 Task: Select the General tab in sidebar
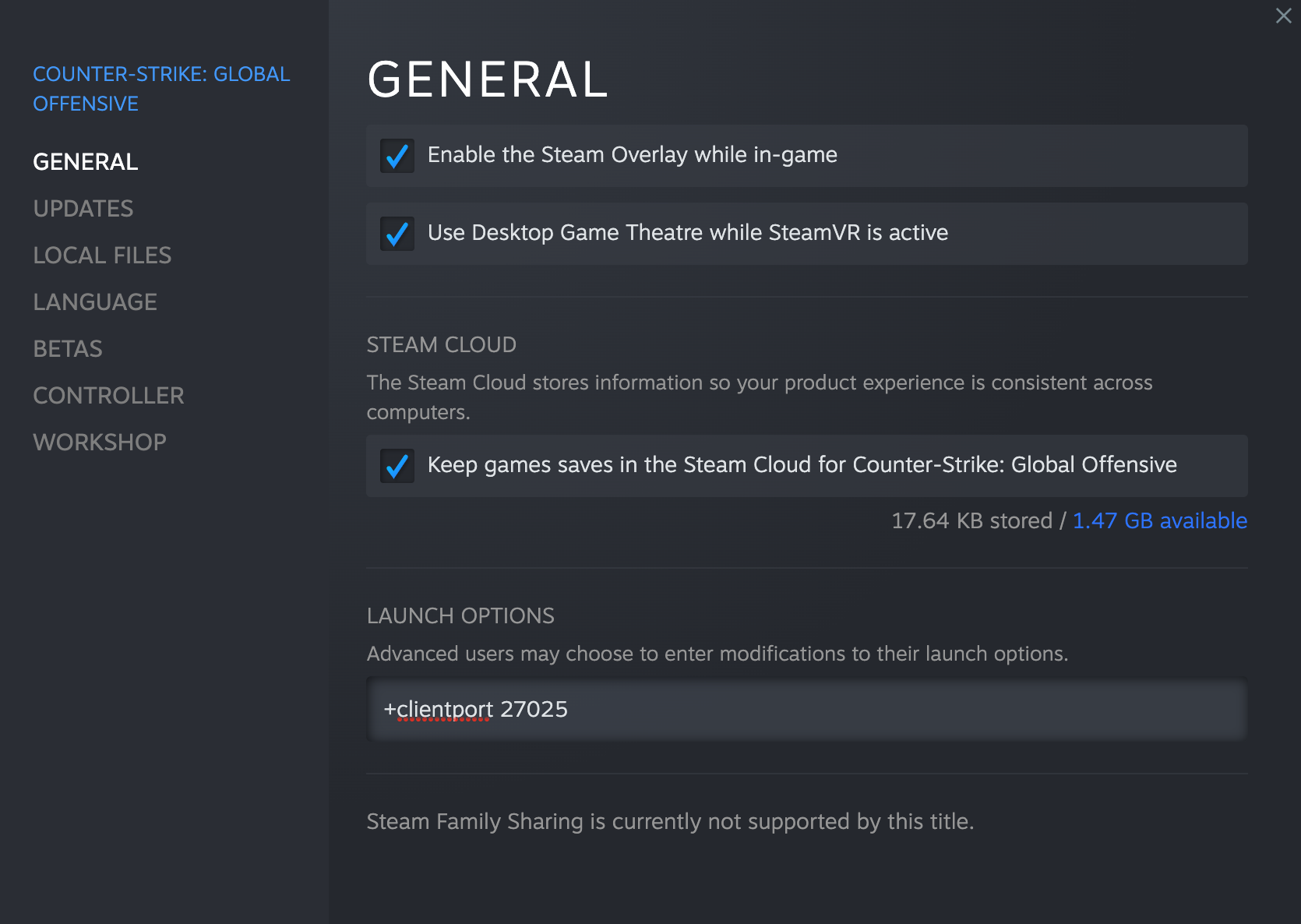[86, 162]
